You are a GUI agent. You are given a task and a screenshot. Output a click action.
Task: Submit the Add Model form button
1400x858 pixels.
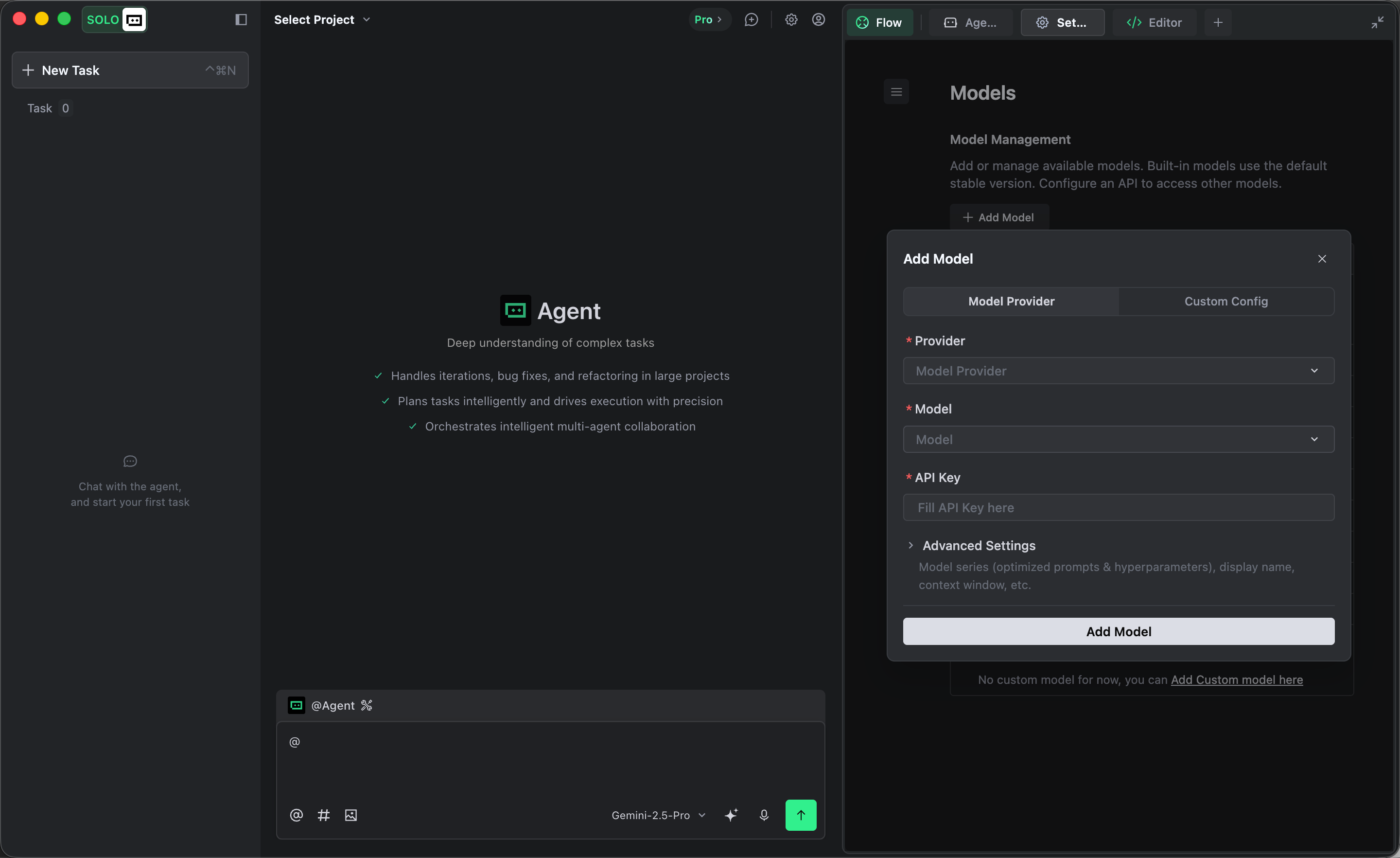pos(1118,632)
